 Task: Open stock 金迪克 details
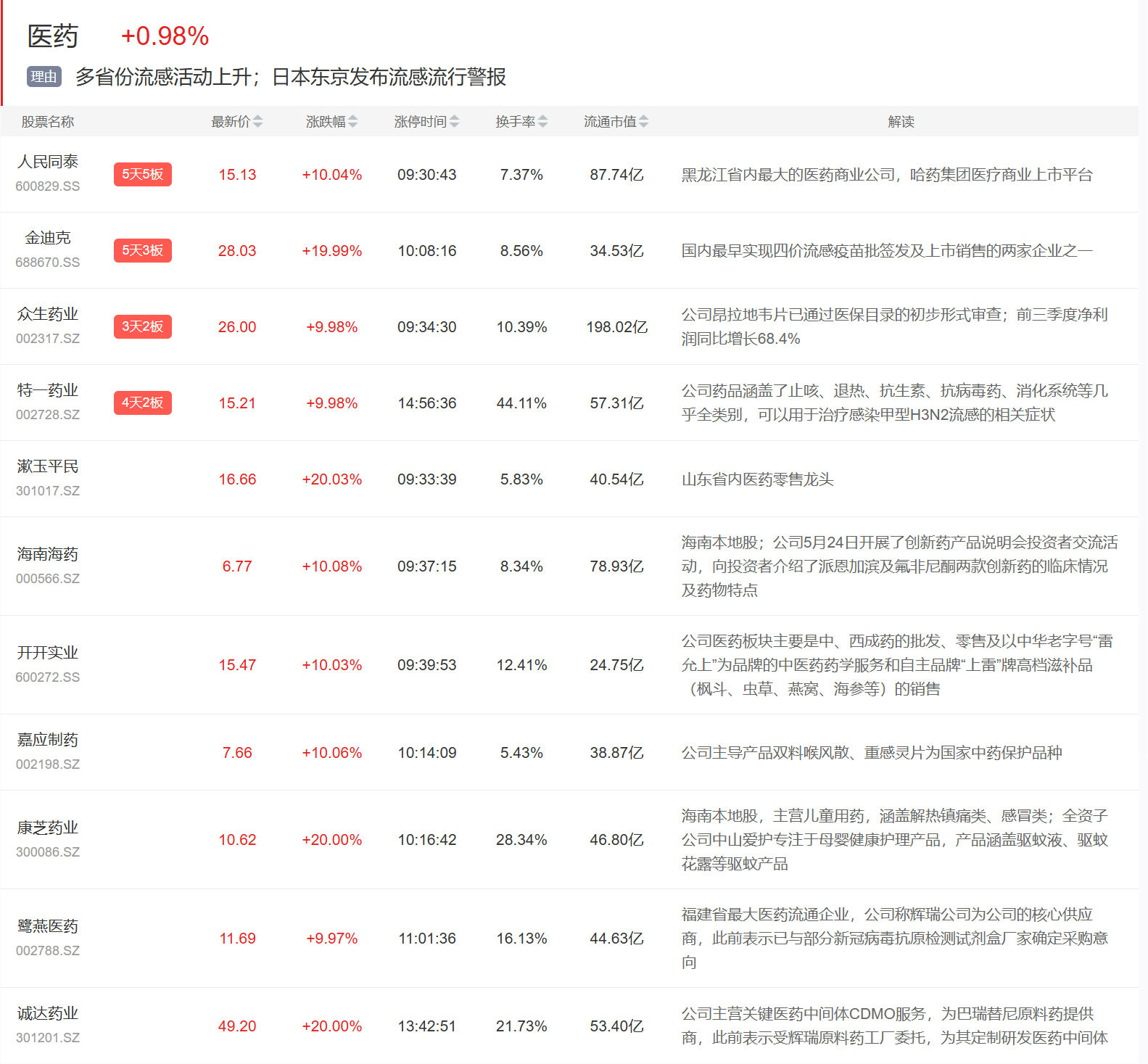pyautogui.click(x=48, y=238)
